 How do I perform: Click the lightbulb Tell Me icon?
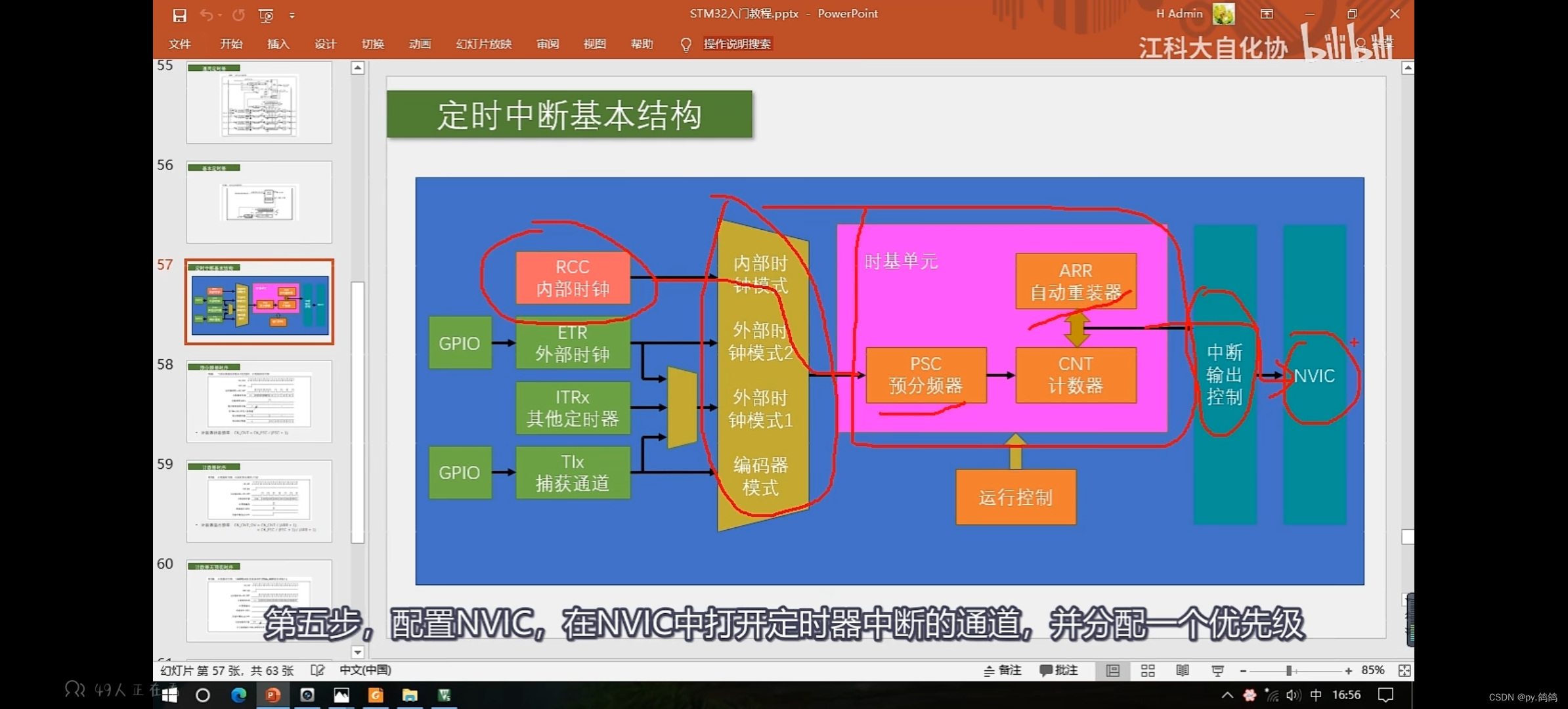coord(686,45)
